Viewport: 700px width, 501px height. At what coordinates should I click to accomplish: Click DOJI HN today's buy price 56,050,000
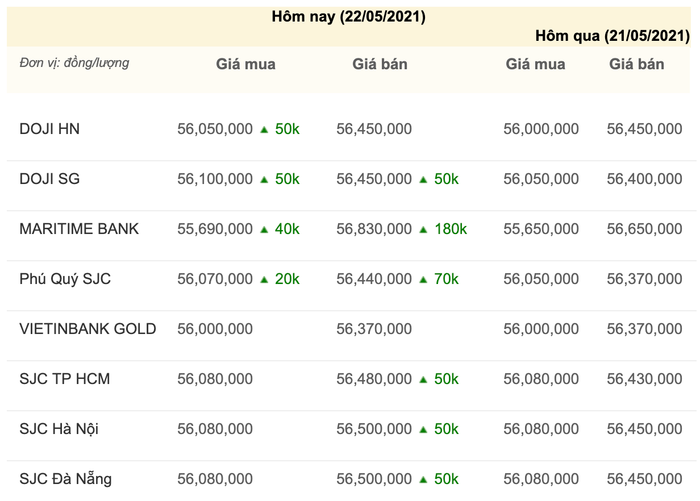[x=215, y=129]
